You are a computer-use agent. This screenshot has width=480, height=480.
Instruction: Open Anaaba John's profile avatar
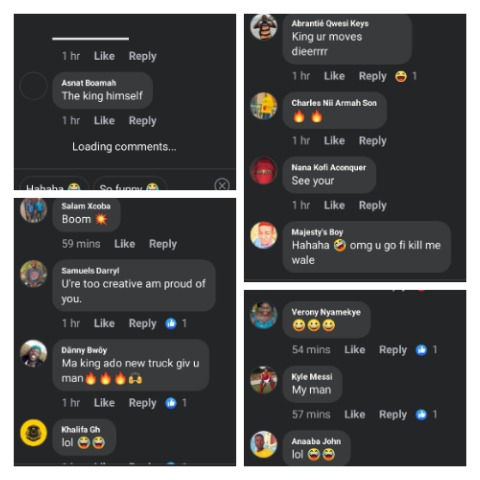pos(264,444)
